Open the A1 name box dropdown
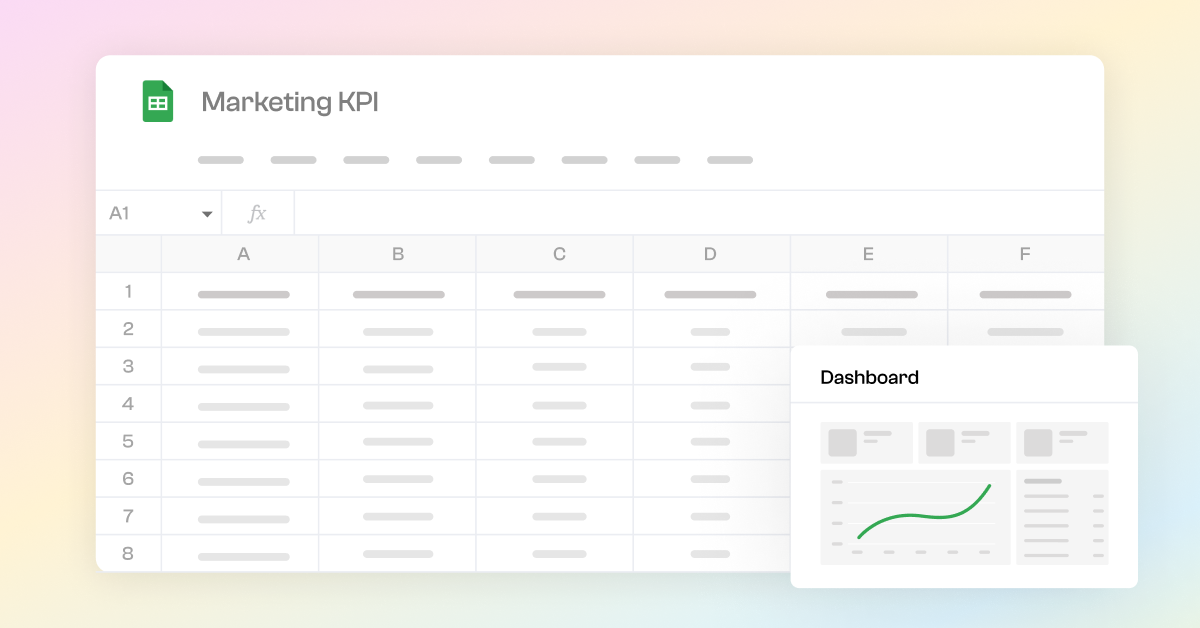This screenshot has height=628, width=1200. point(207,212)
